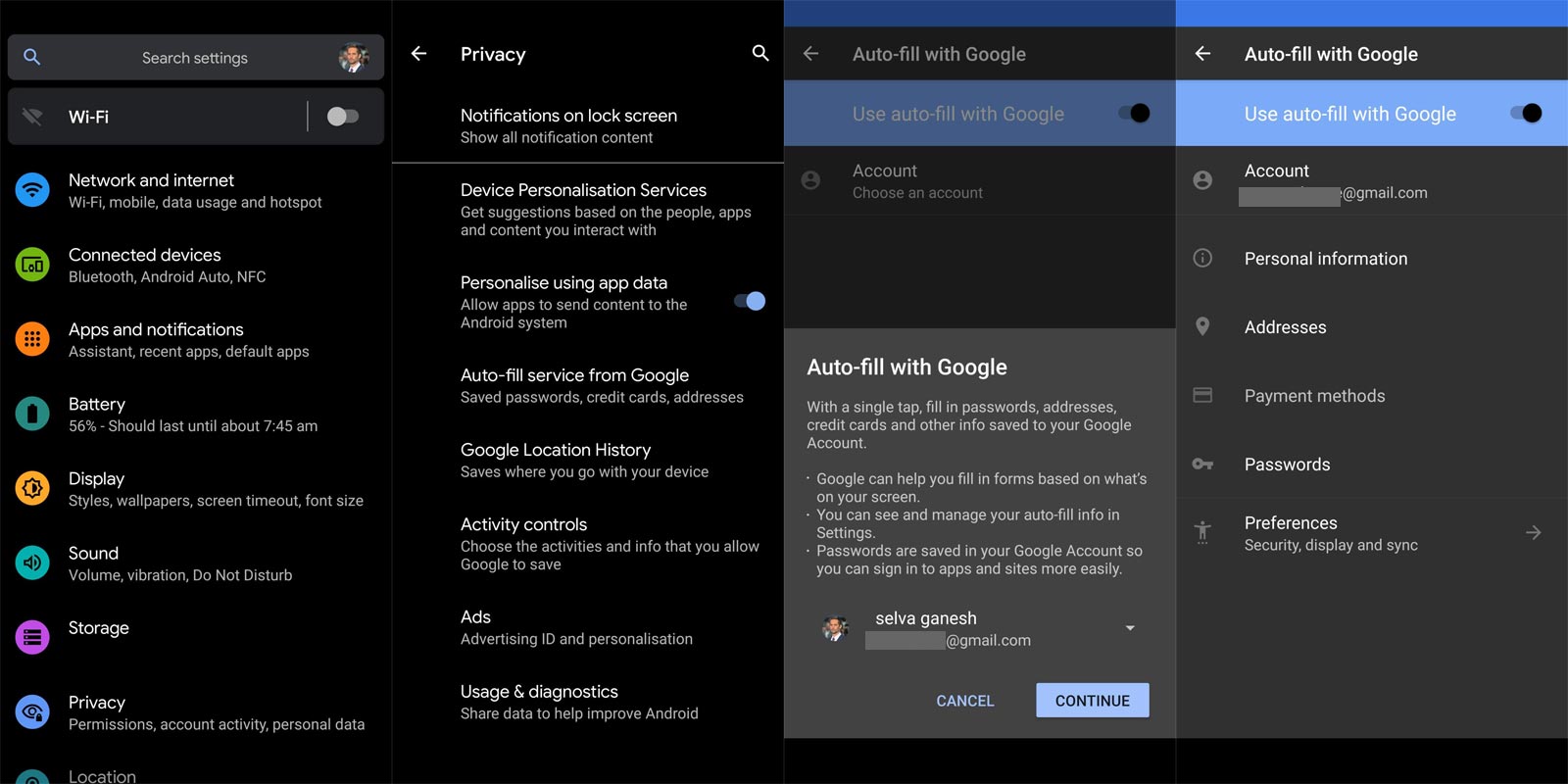1568x784 pixels.
Task: Click 'Volume, vibration, Do Not Disturb' subtitle
Action: point(180,575)
